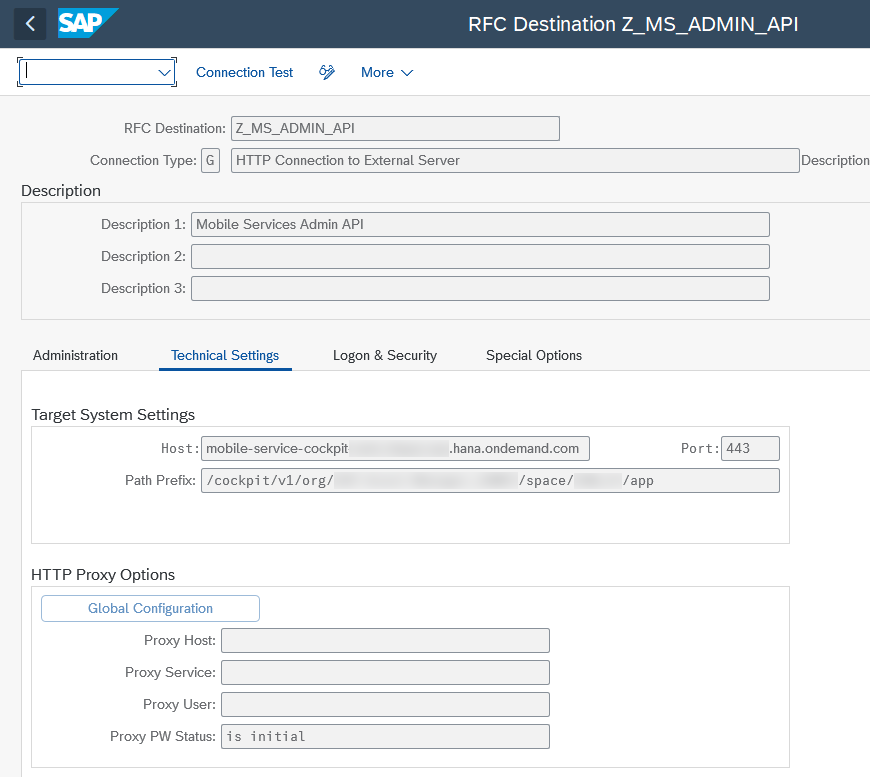Click the Proxy PW Status field

click(385, 736)
